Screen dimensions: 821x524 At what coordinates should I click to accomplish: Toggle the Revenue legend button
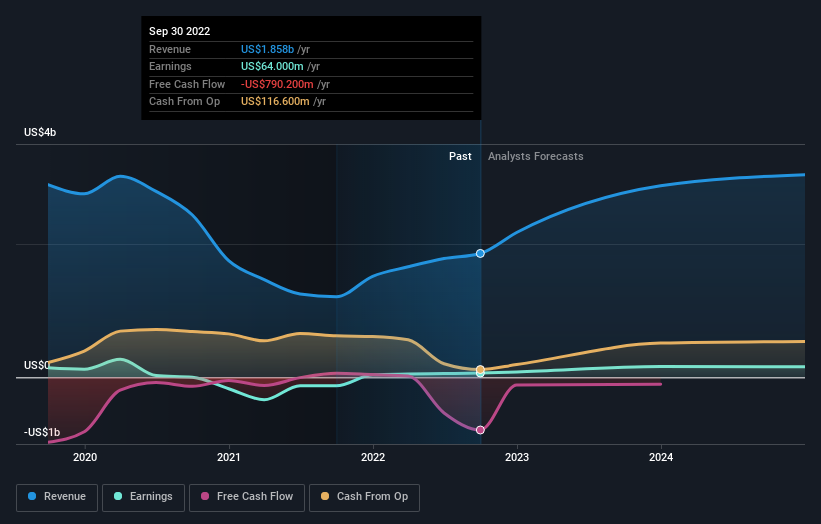57,497
